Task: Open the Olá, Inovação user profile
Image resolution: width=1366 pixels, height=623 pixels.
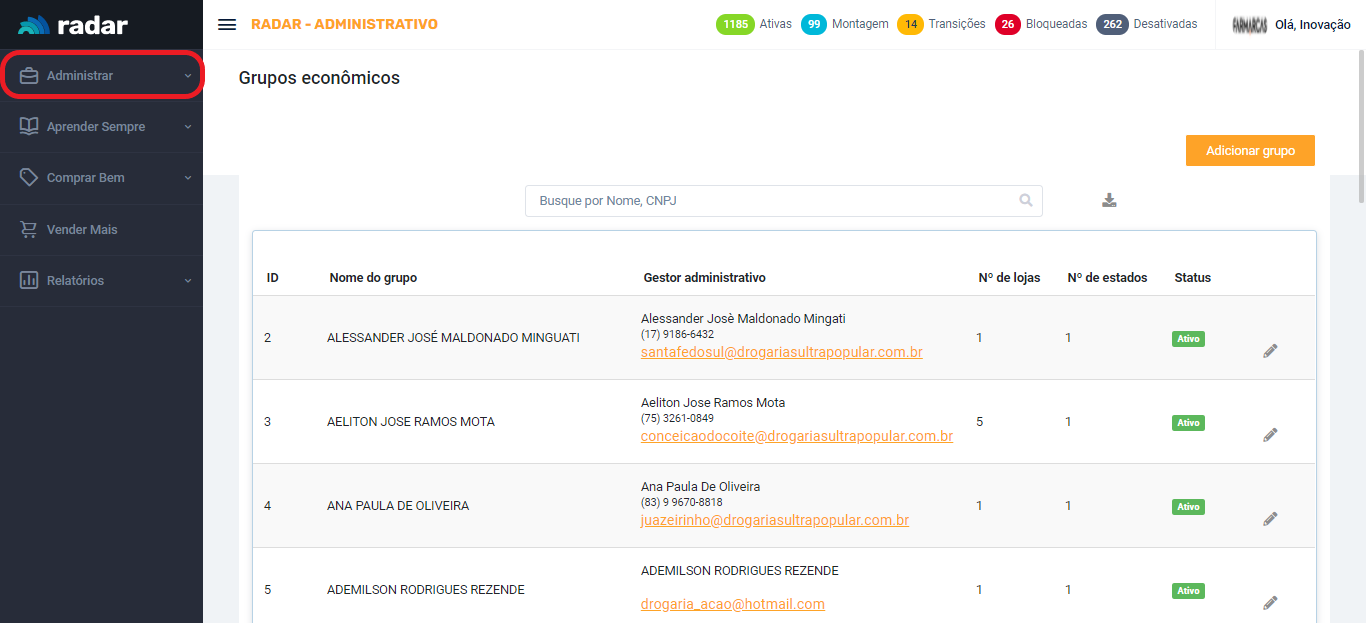Action: (x=1312, y=25)
